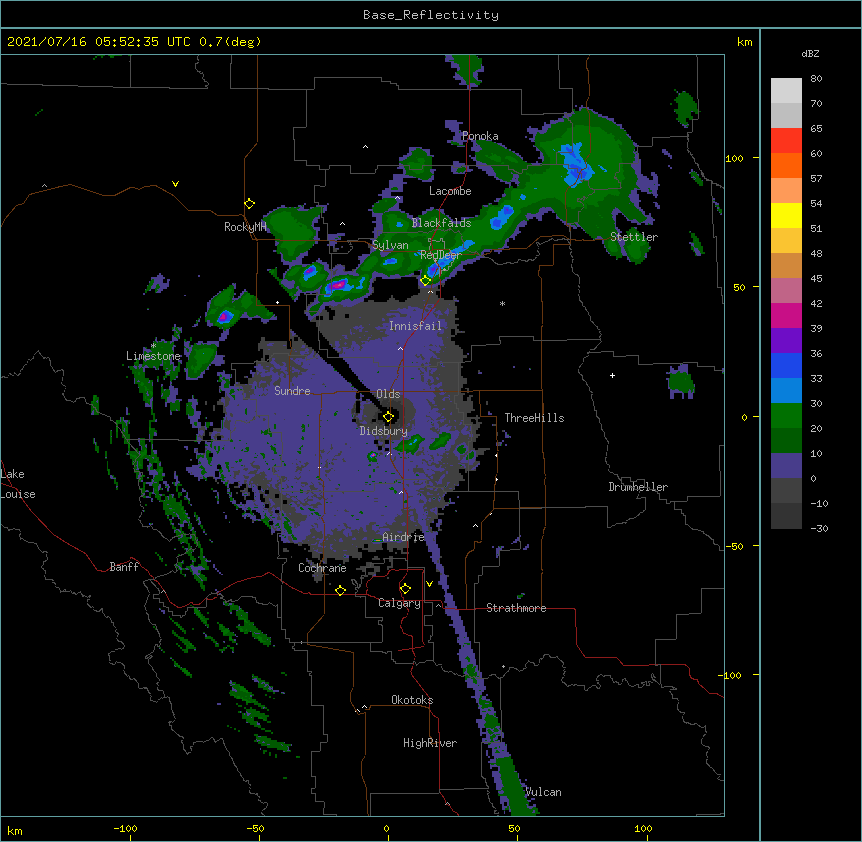Click the HighRiver town label
The image size is (862, 842).
(x=430, y=743)
